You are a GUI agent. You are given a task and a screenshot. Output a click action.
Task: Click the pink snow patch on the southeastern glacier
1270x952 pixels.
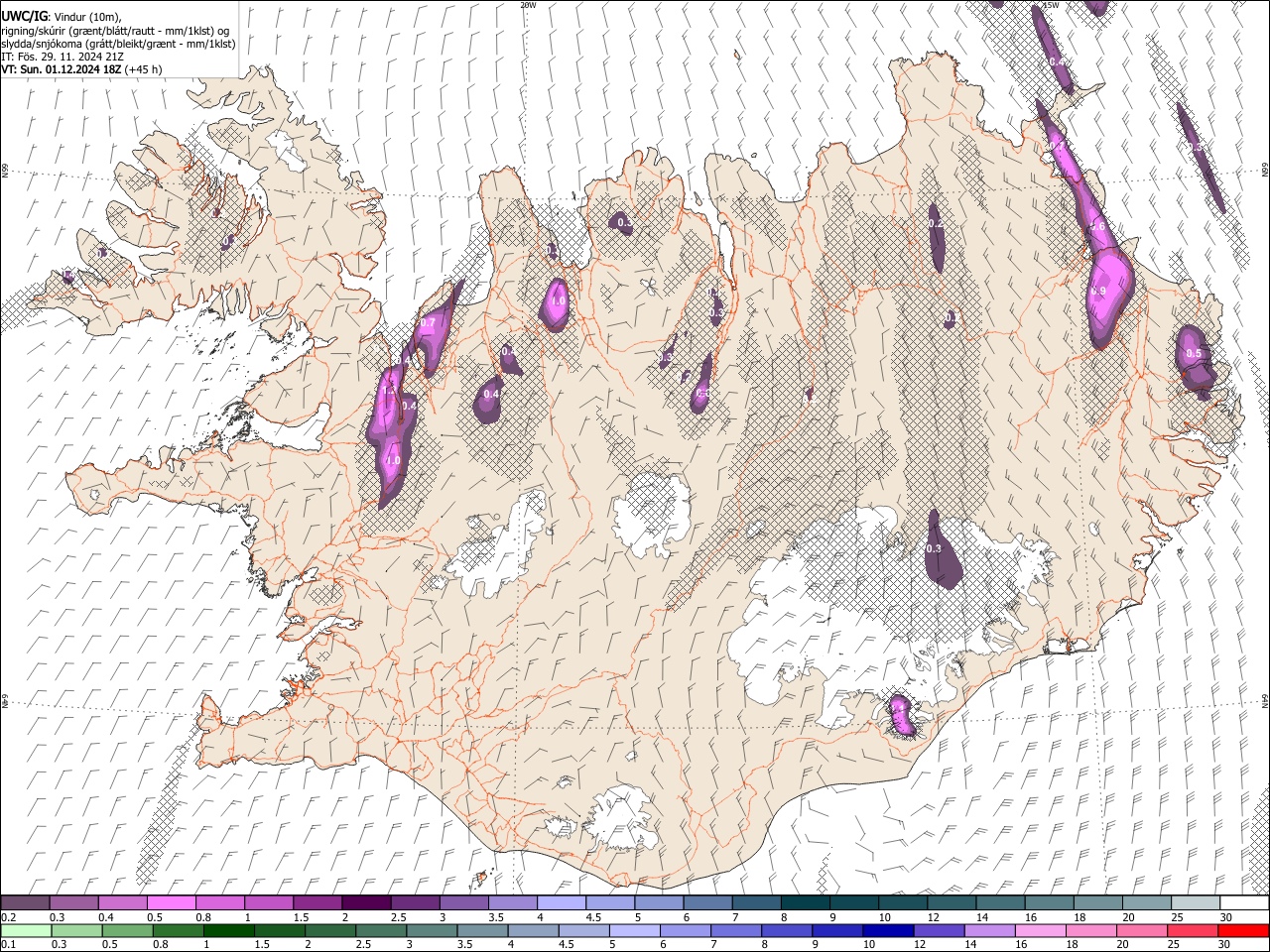coord(901,715)
